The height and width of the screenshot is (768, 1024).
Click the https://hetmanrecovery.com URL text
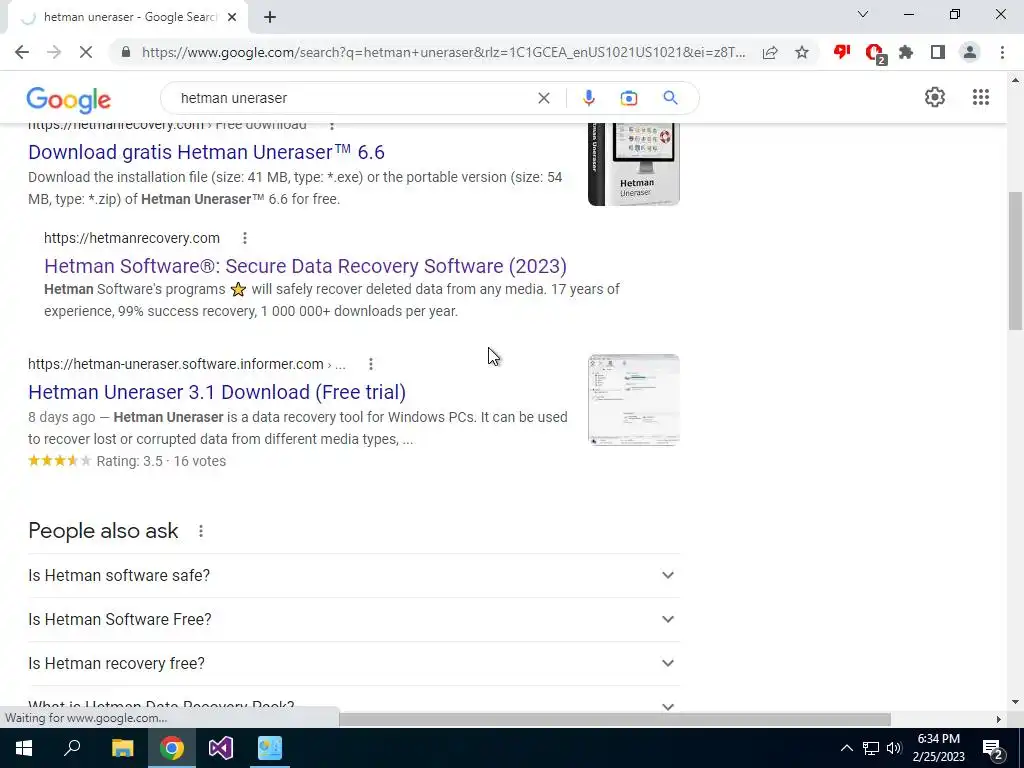tap(132, 238)
